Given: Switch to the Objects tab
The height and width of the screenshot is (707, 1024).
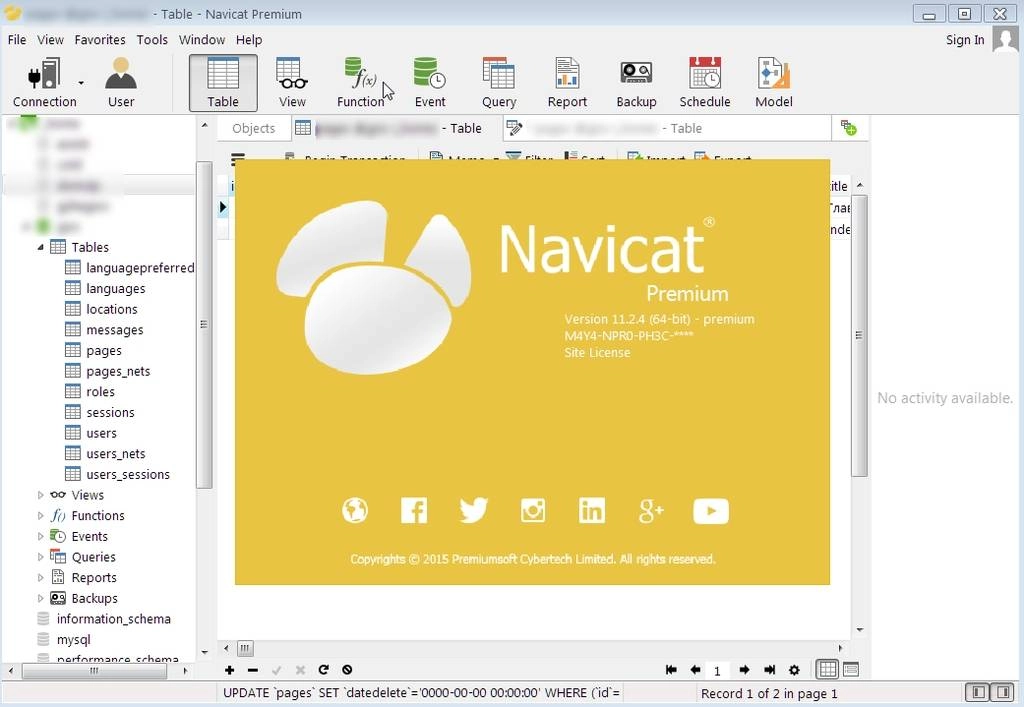Looking at the screenshot, I should [x=253, y=129].
